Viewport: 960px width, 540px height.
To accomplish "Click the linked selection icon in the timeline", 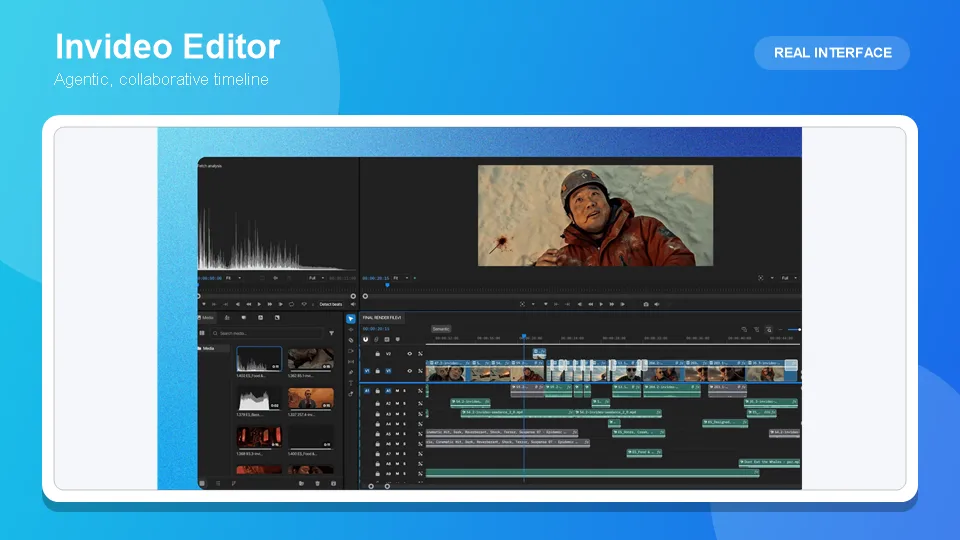I will [376, 339].
